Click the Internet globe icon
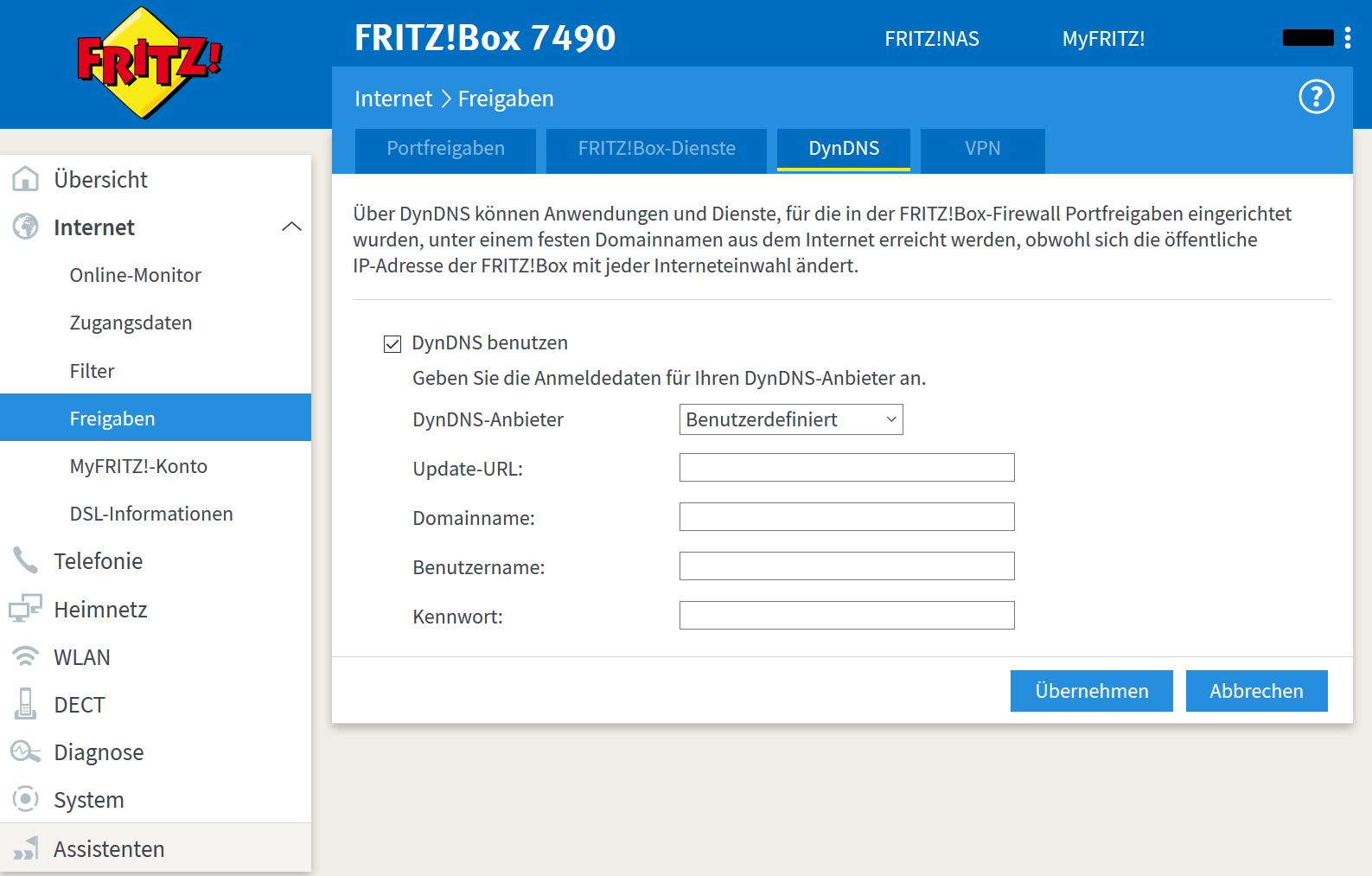This screenshot has width=1372, height=876. [x=25, y=227]
